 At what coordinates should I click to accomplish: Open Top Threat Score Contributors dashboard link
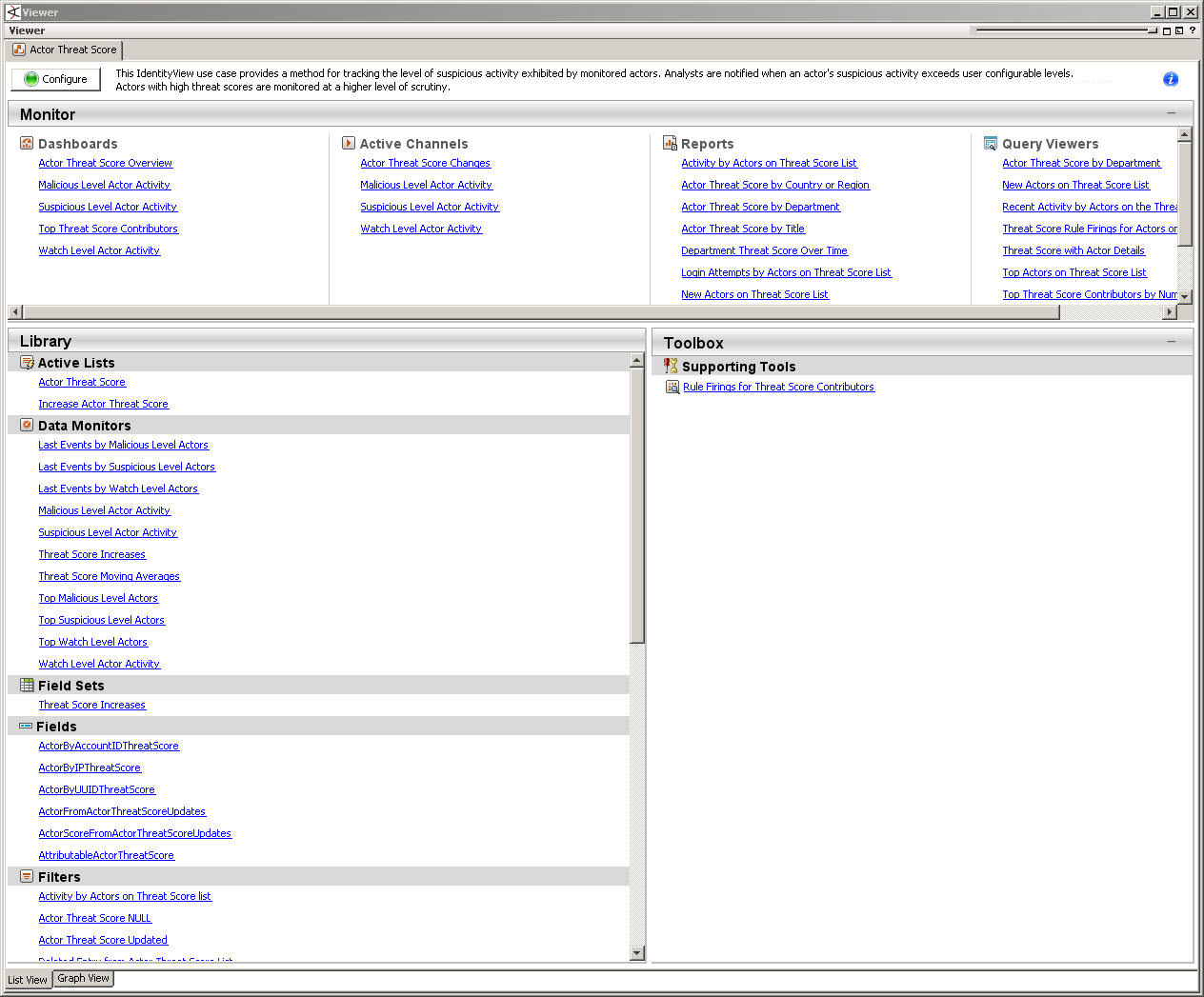(x=108, y=229)
